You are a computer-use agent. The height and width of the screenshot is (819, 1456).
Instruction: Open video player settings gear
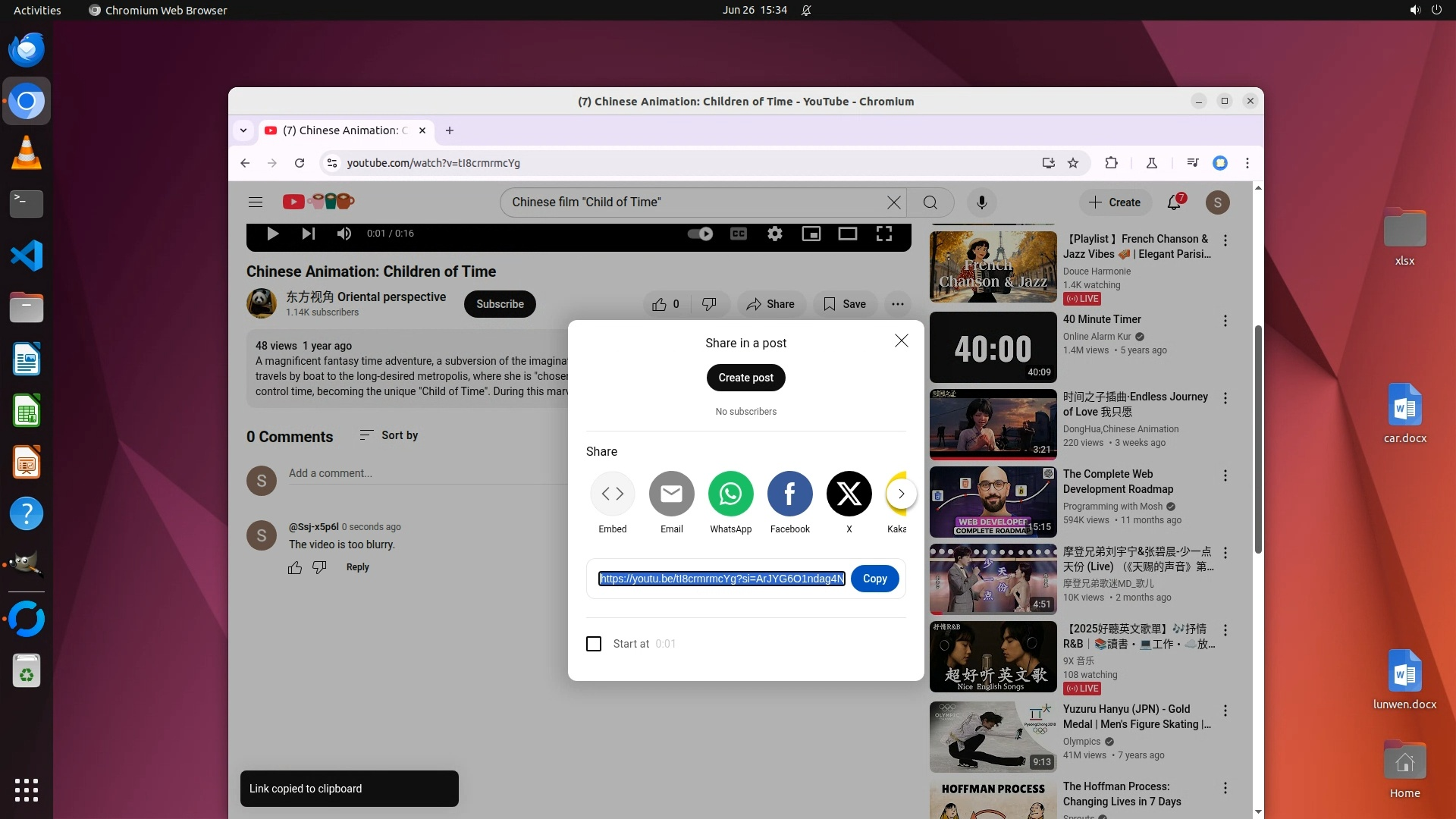[x=774, y=234]
